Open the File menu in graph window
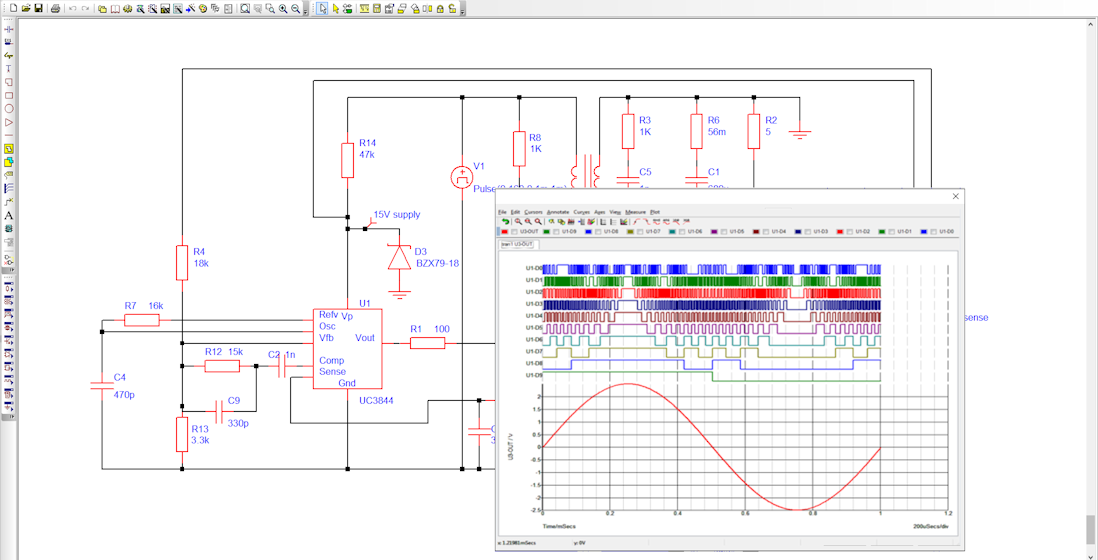This screenshot has height=560, width=1098. pyautogui.click(x=502, y=212)
